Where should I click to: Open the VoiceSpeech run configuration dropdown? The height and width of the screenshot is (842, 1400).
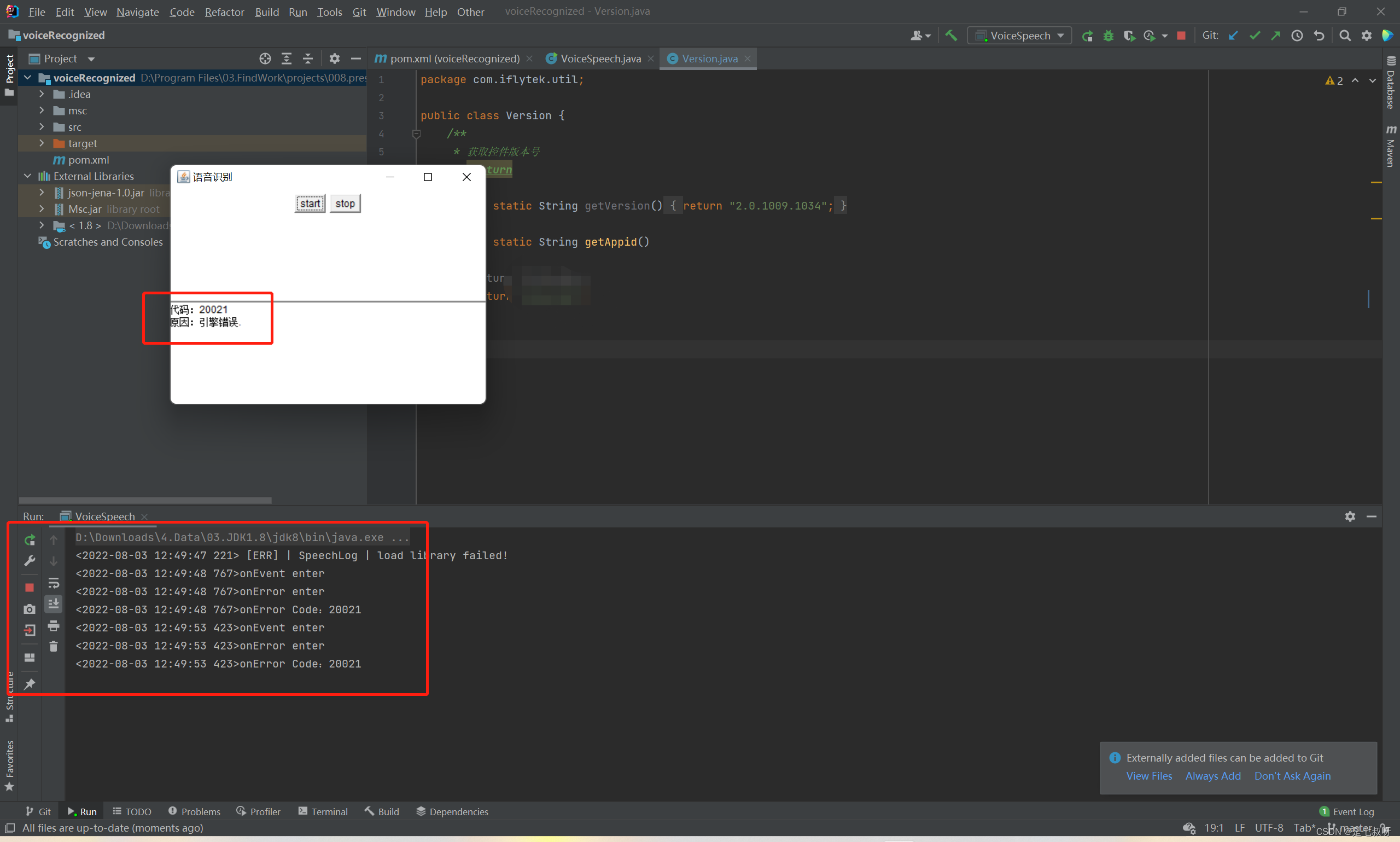[x=1019, y=36]
